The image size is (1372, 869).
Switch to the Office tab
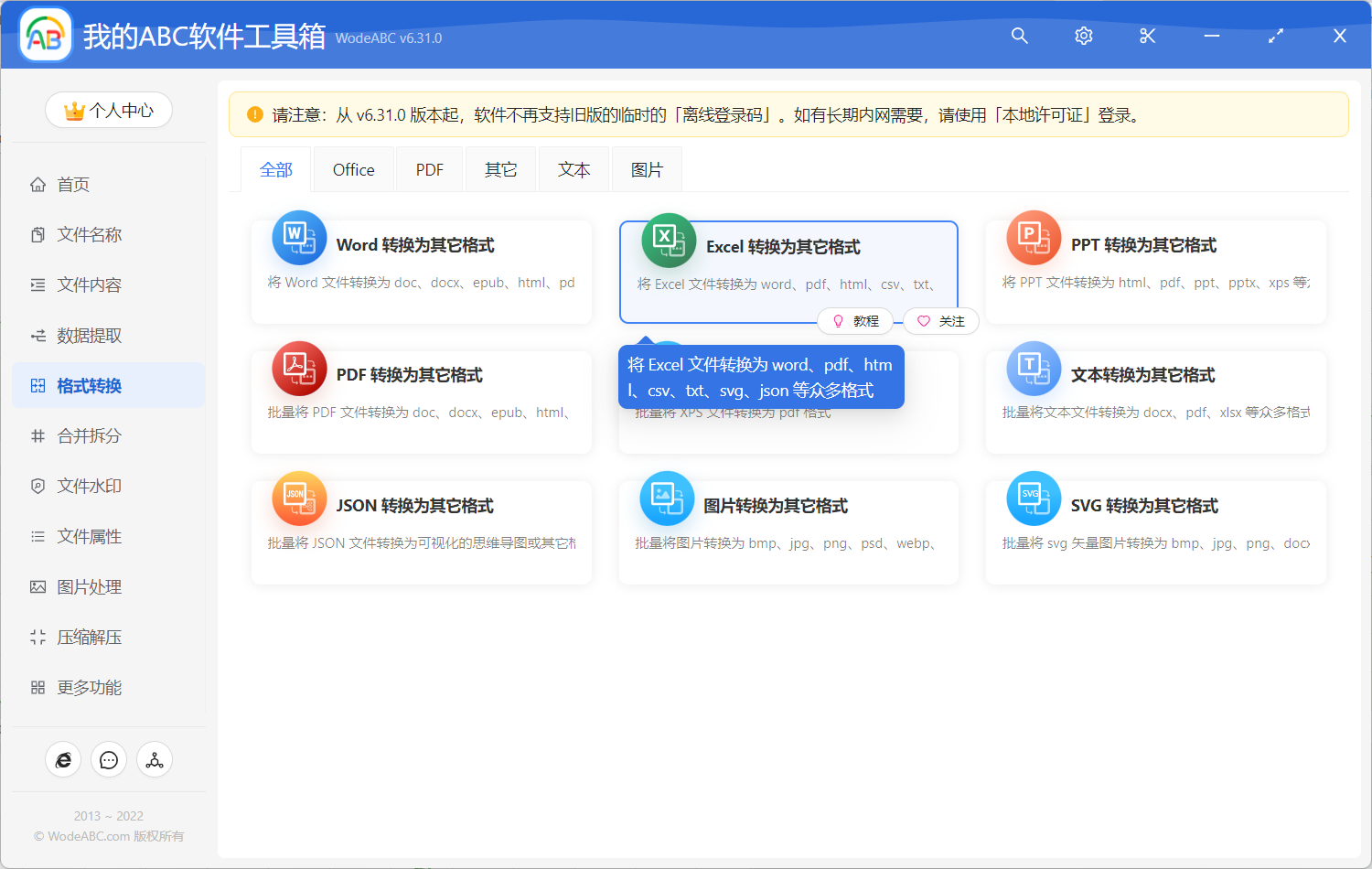(353, 168)
